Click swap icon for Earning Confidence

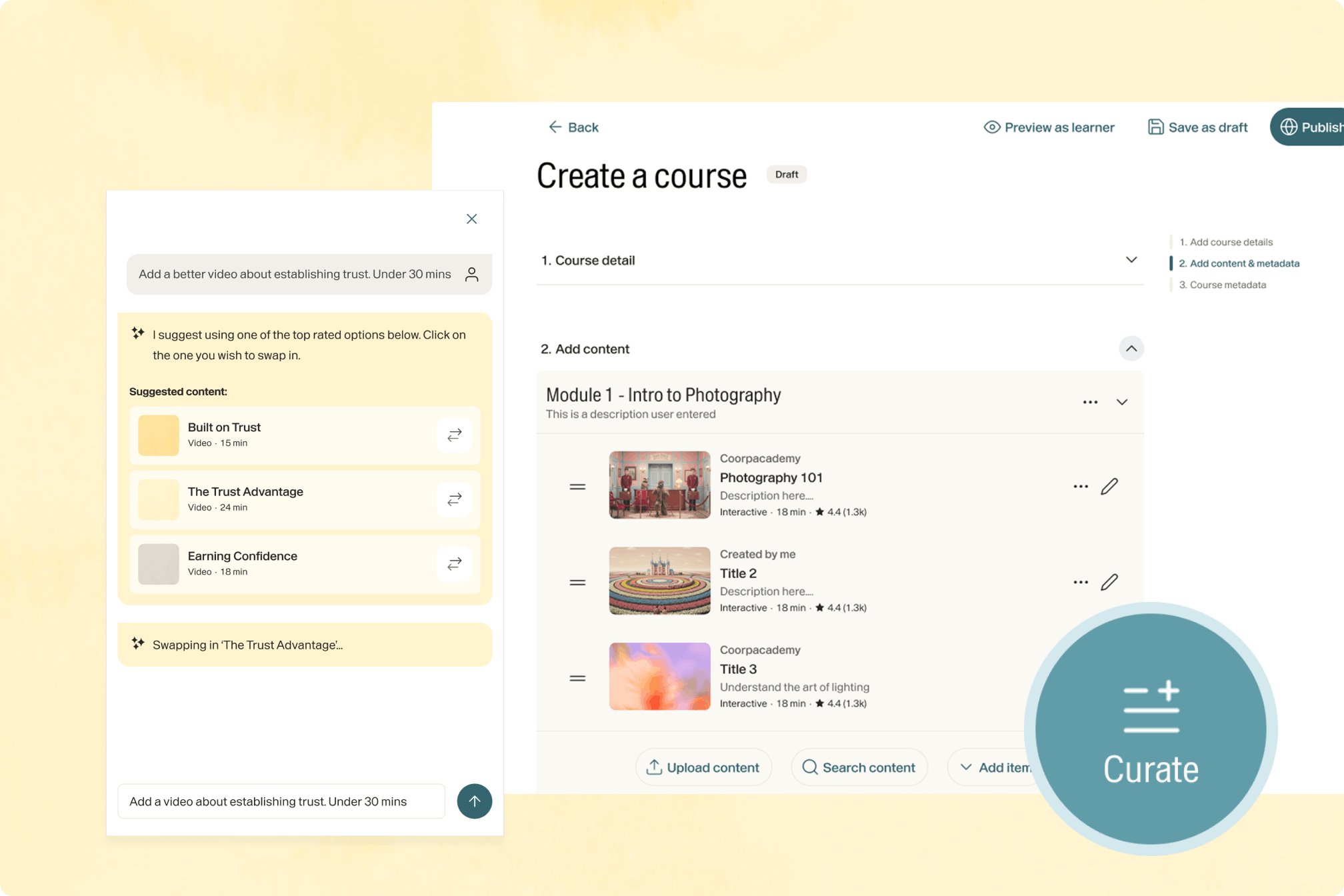[454, 564]
